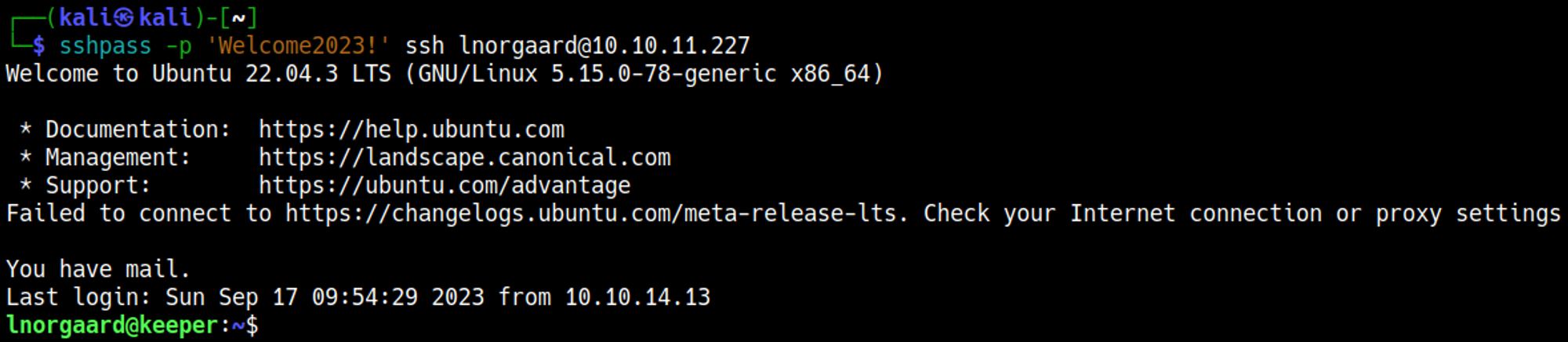Click the 'Welcome2023!' password string
1568x342 pixels.
click(298, 45)
